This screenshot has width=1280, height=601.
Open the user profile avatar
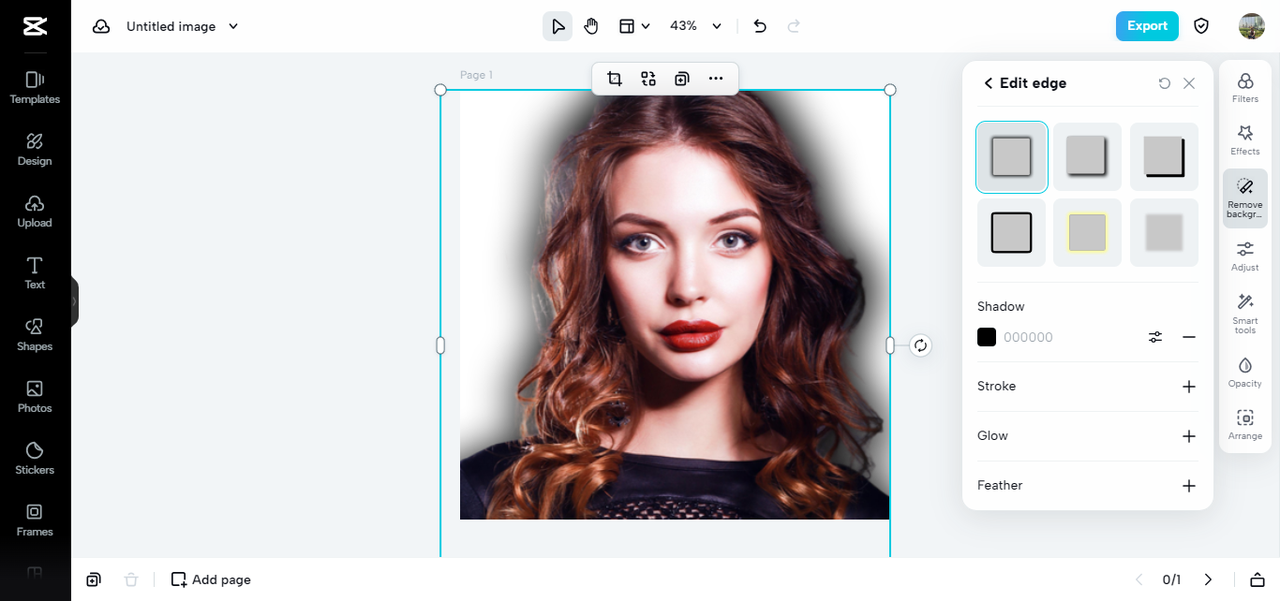click(1251, 26)
